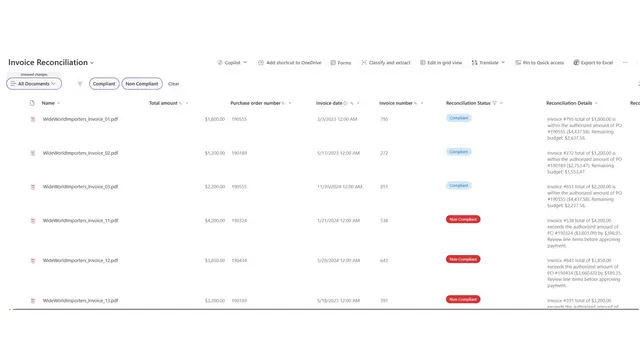
Task: Toggle the Compliant filter pill
Action: pyautogui.click(x=104, y=84)
